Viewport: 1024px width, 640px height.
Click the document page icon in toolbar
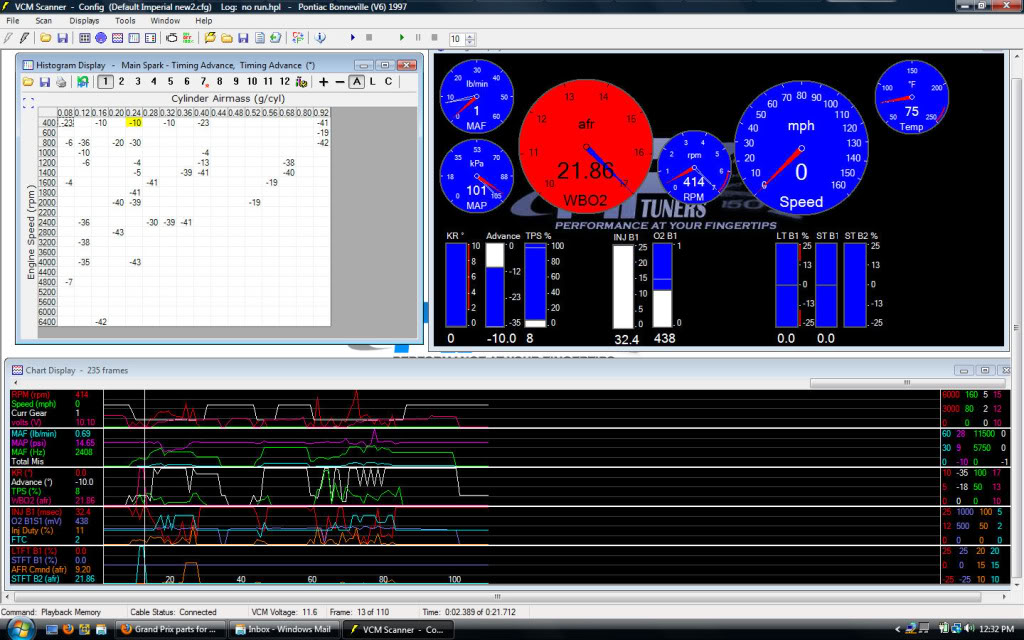[x=259, y=38]
